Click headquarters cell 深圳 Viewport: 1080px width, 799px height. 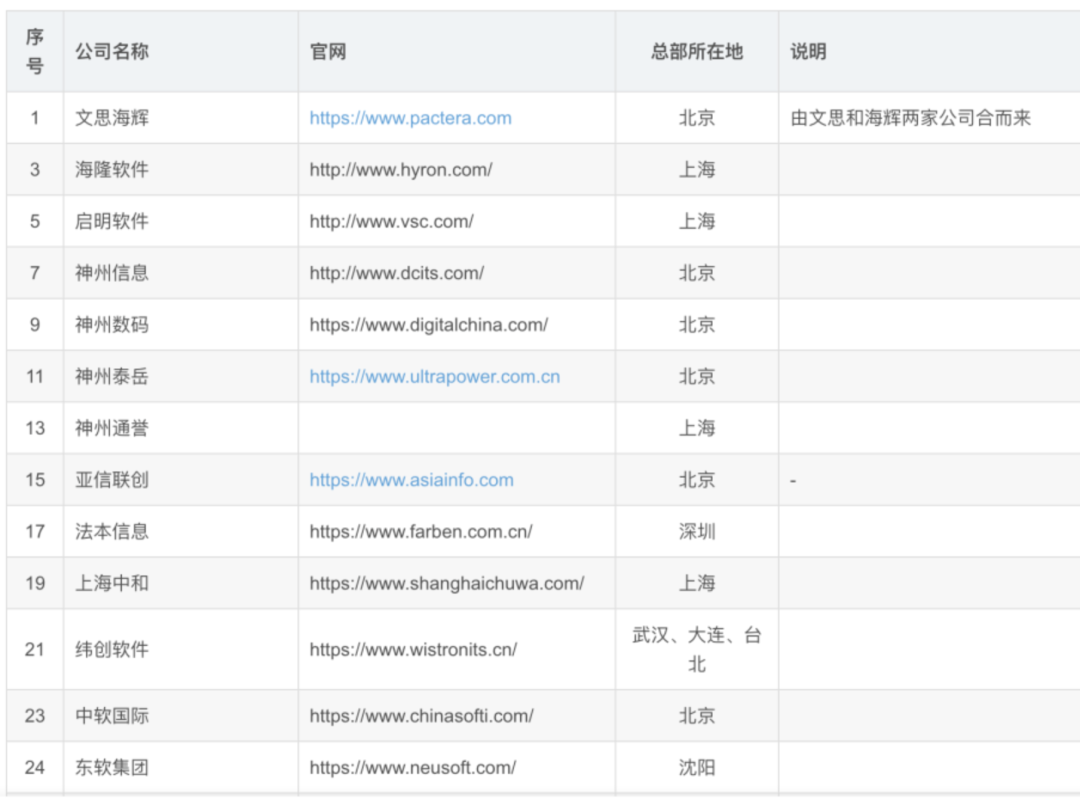click(697, 532)
